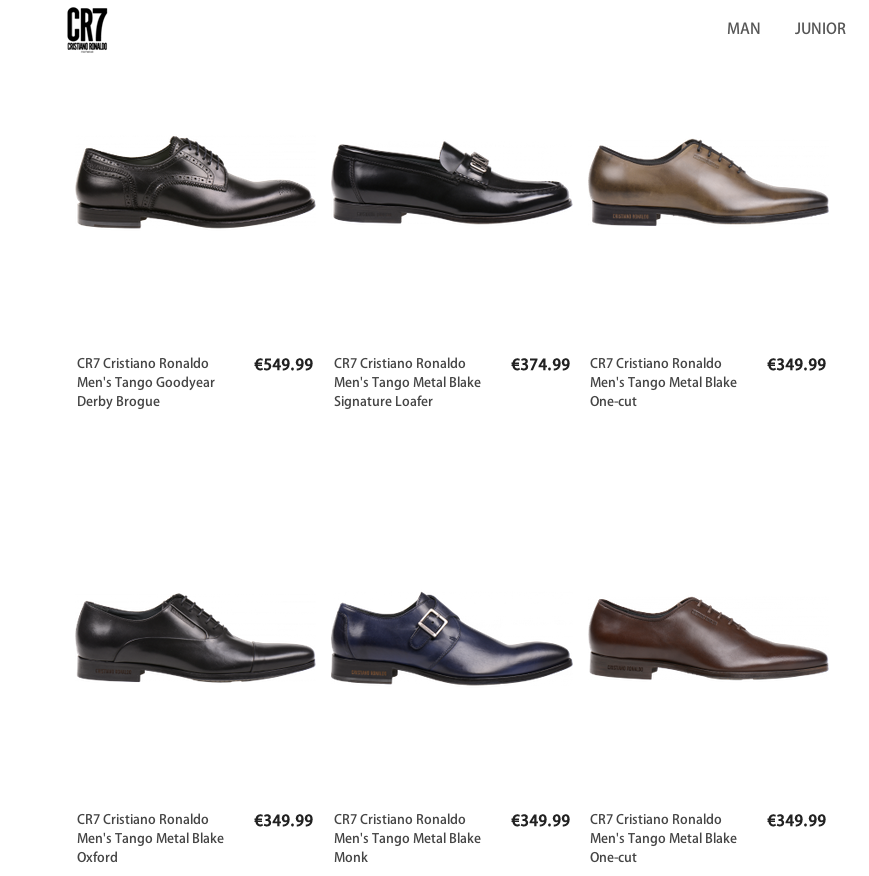The height and width of the screenshot is (876, 869).
Task: Open the black Signature Loafer shoe image
Action: (x=452, y=182)
